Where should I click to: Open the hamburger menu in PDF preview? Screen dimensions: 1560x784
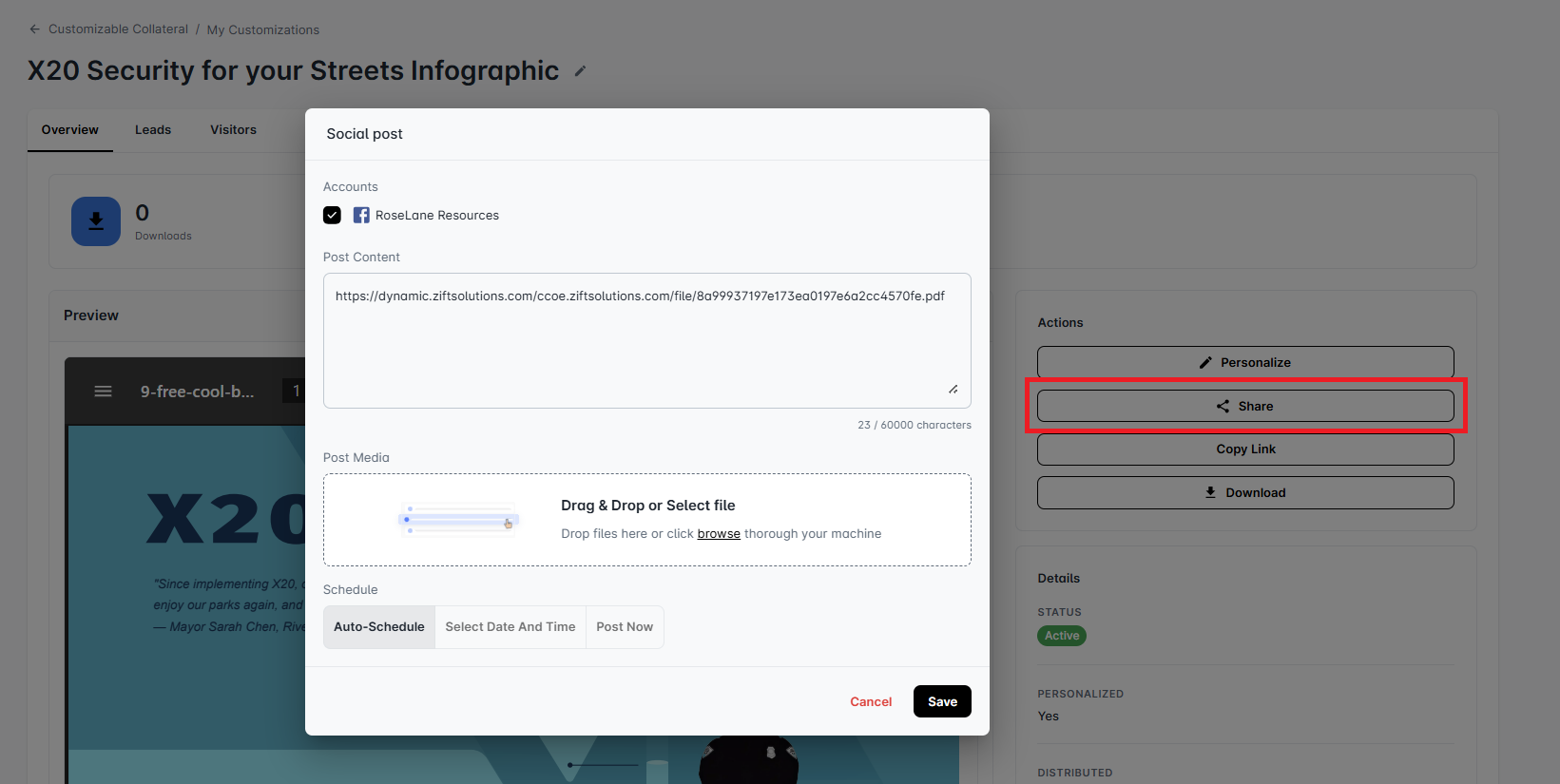pos(103,392)
